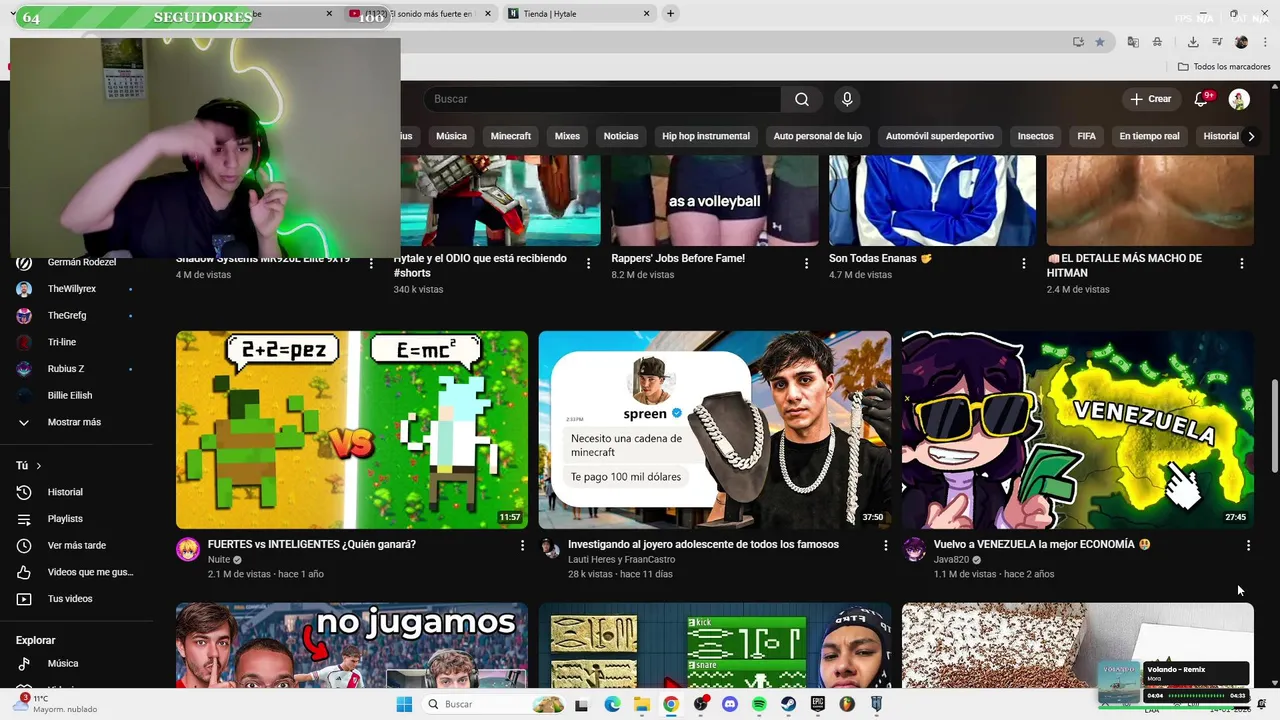Open options for EL DETALLE MÁS MACHO short
The width and height of the screenshot is (1280, 720).
(x=1242, y=263)
